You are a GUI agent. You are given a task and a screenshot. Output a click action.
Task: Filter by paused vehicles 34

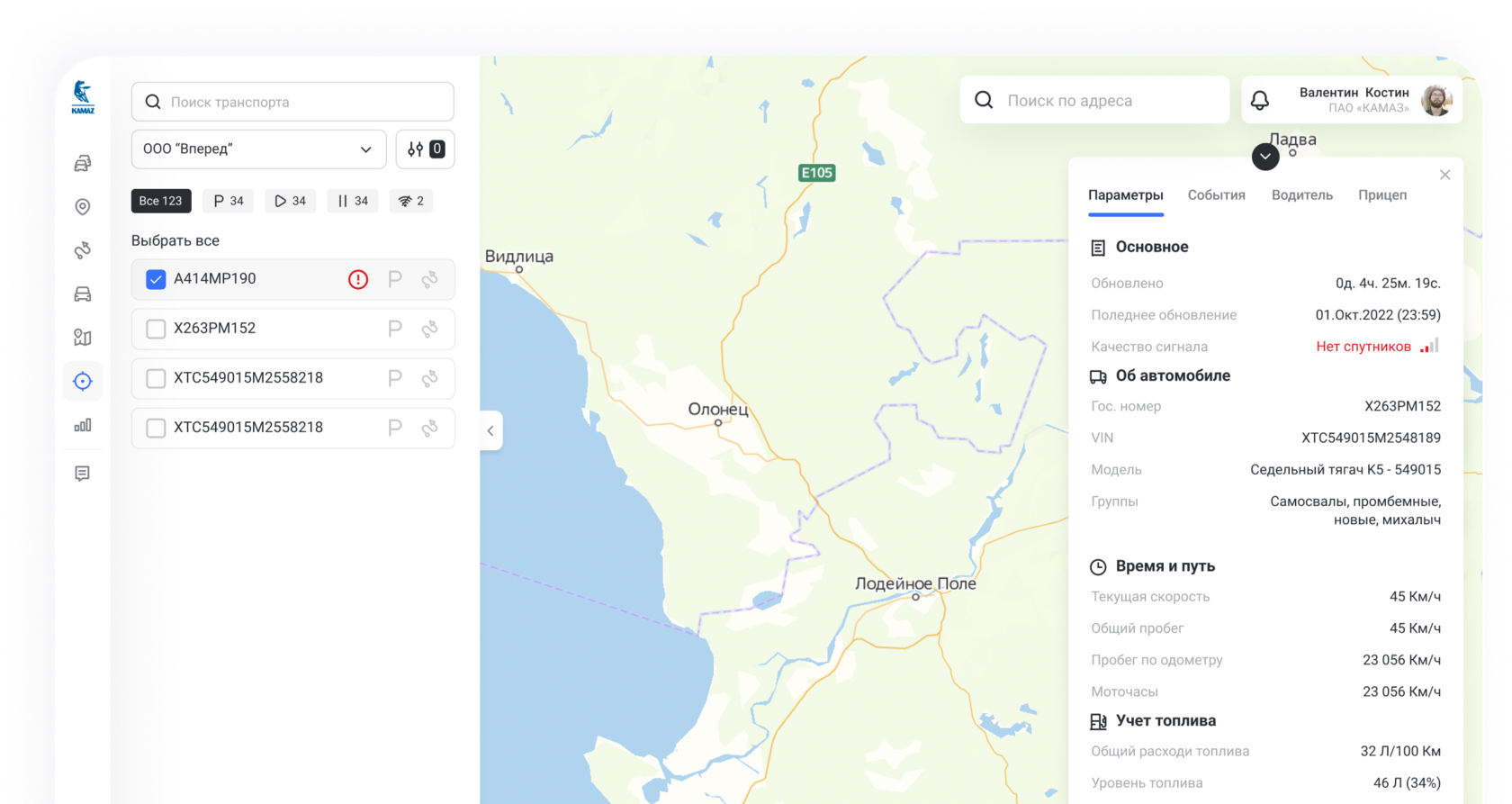click(x=353, y=201)
